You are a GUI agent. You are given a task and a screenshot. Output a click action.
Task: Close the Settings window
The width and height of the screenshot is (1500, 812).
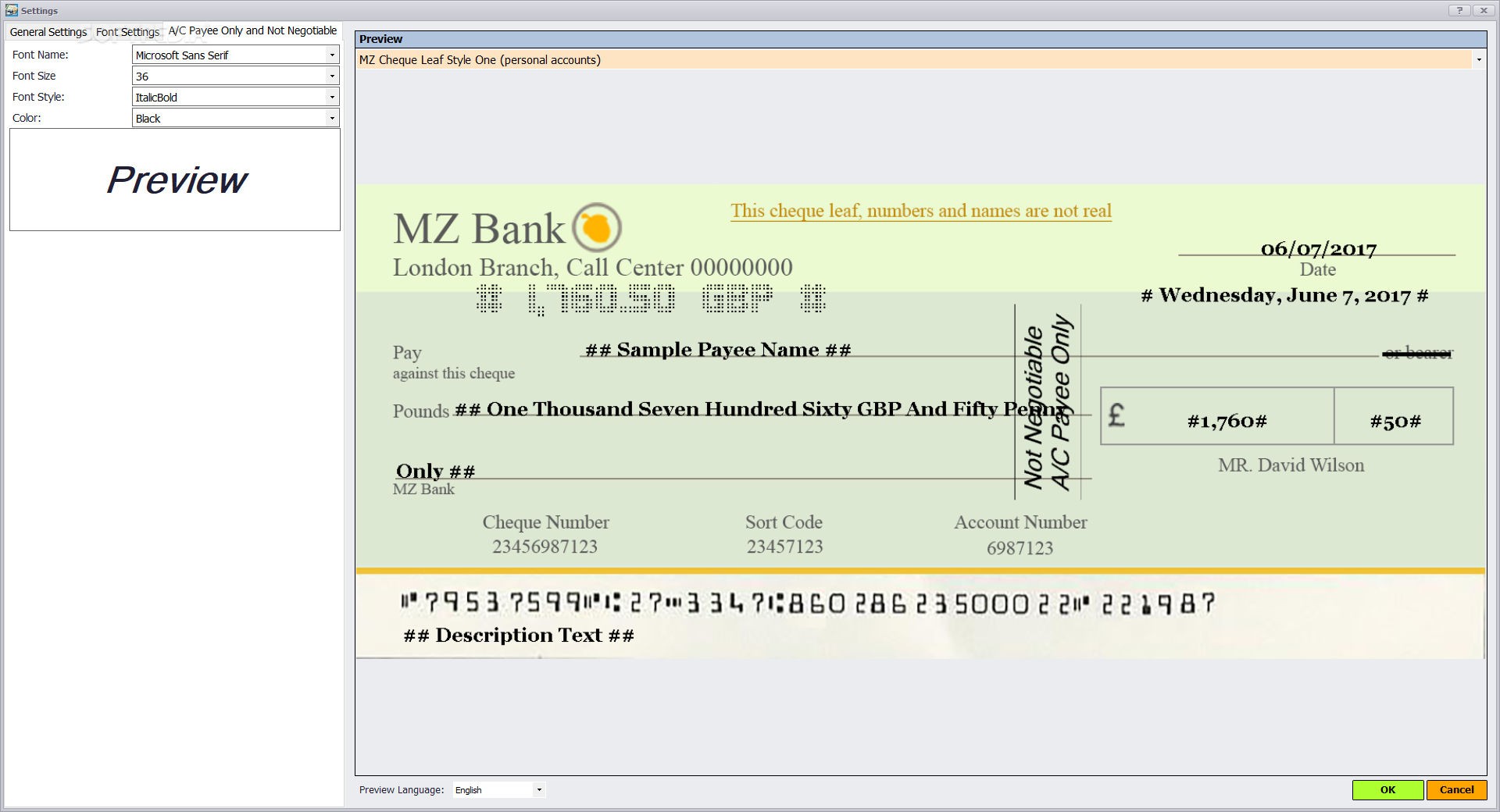(1483, 10)
